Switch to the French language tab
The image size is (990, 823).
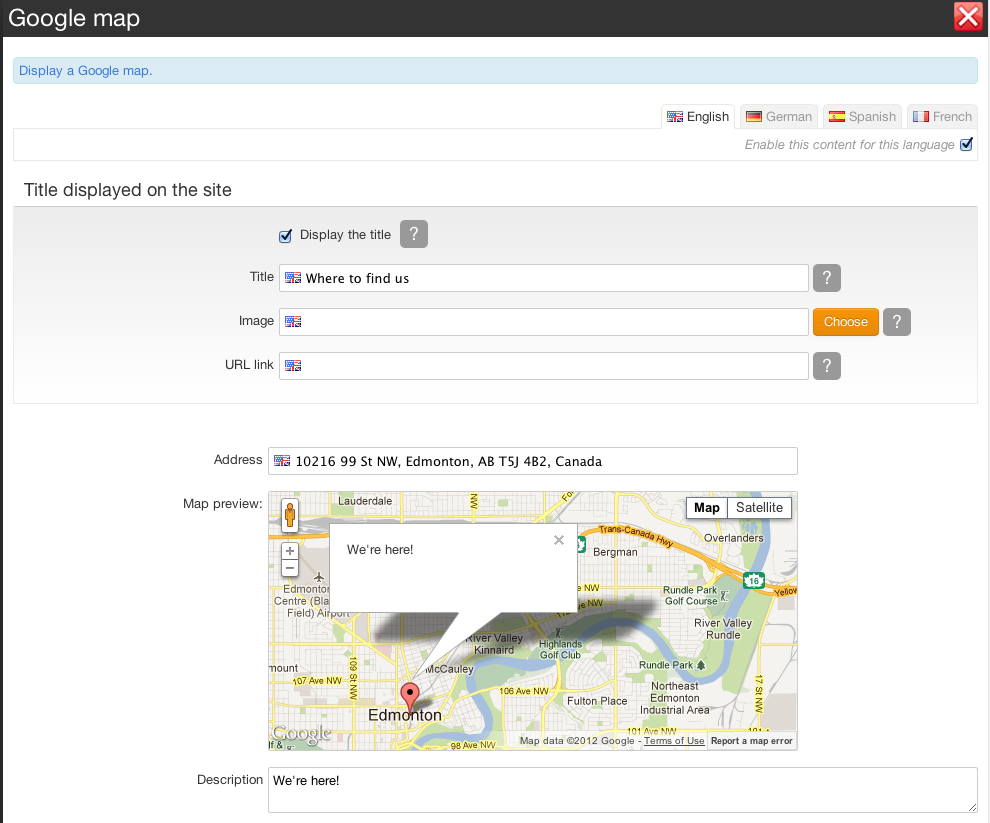942,116
